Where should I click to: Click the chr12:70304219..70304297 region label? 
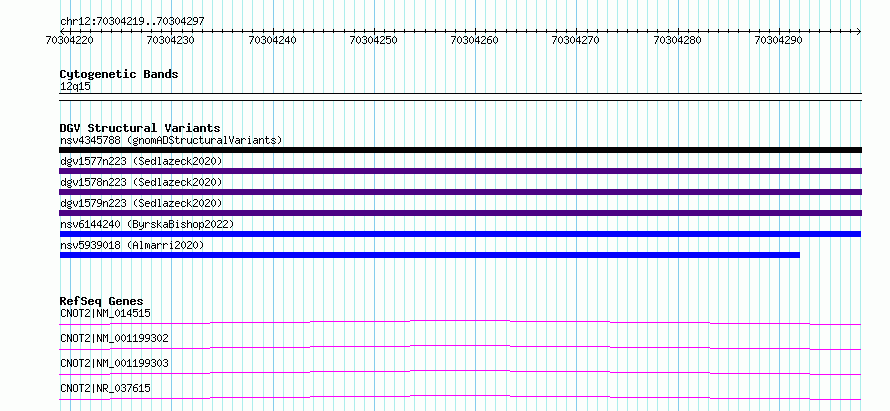coord(132,22)
